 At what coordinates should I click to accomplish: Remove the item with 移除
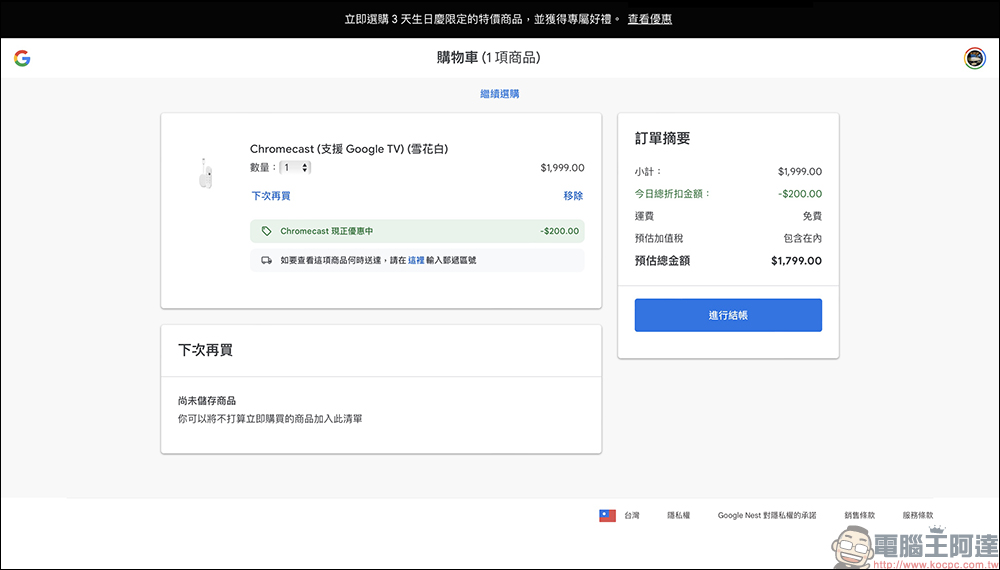coord(573,196)
